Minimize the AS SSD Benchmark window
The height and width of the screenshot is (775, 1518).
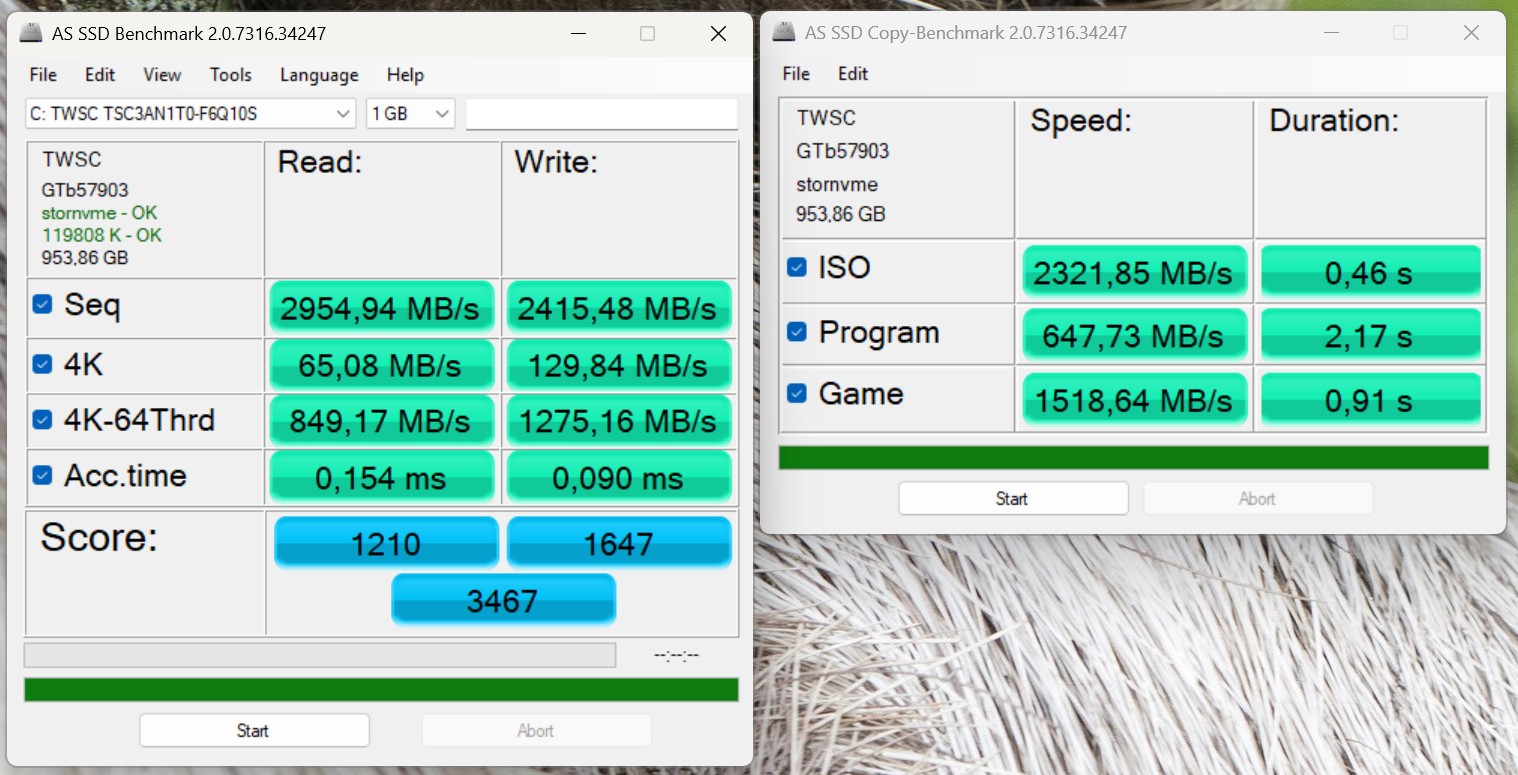(578, 34)
